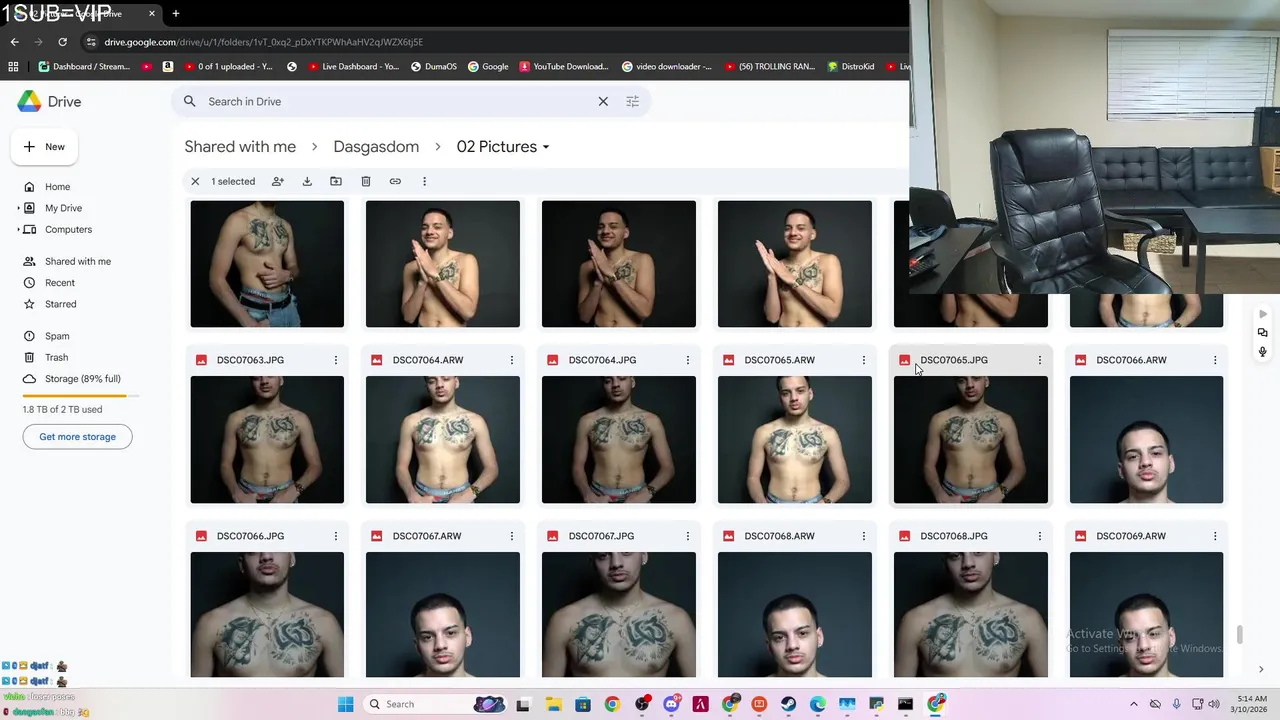Click the browser Back arrow

14,42
